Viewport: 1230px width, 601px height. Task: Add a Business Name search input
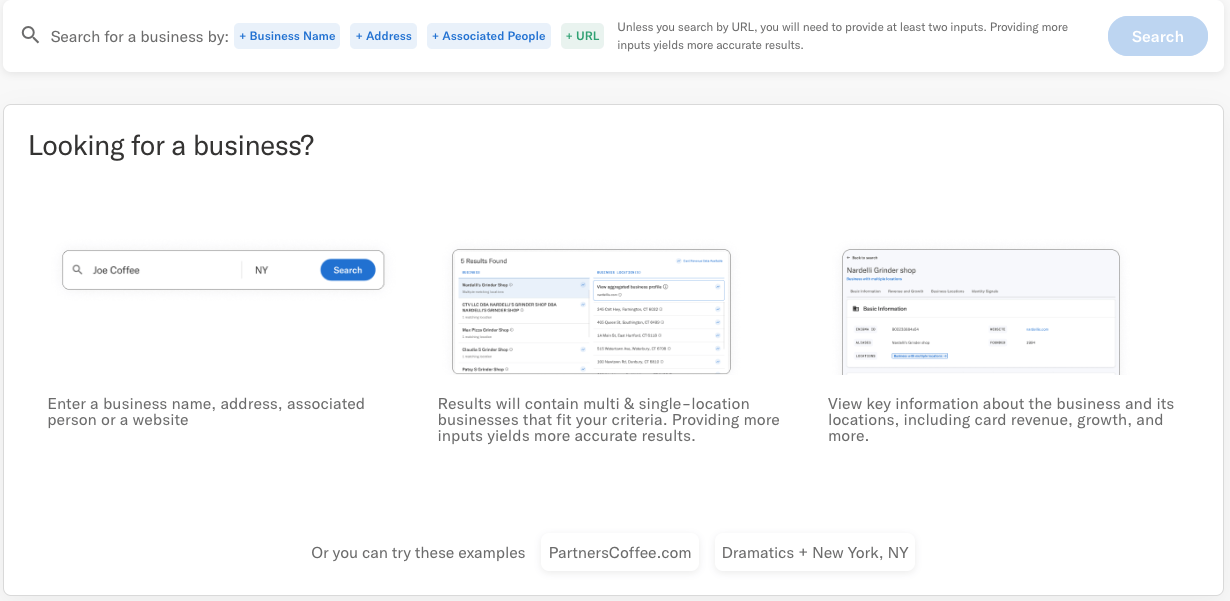pos(287,35)
